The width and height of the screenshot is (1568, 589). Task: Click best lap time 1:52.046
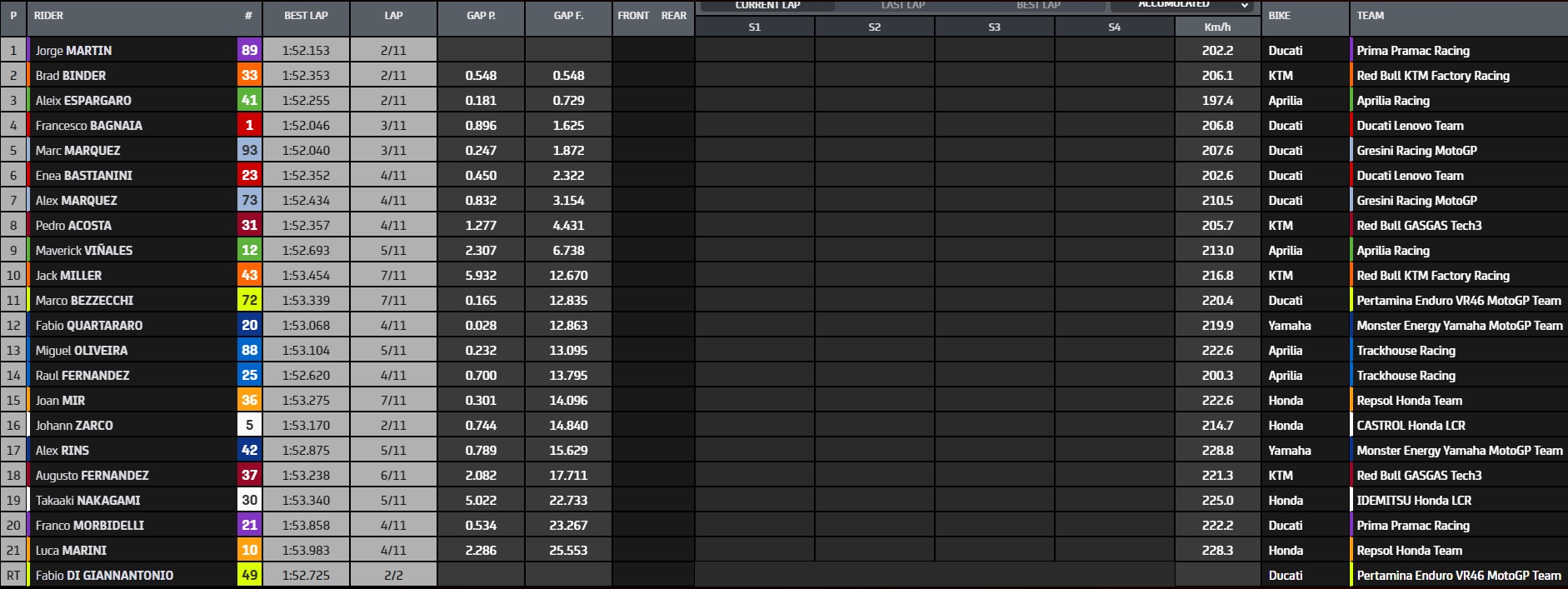coord(306,126)
